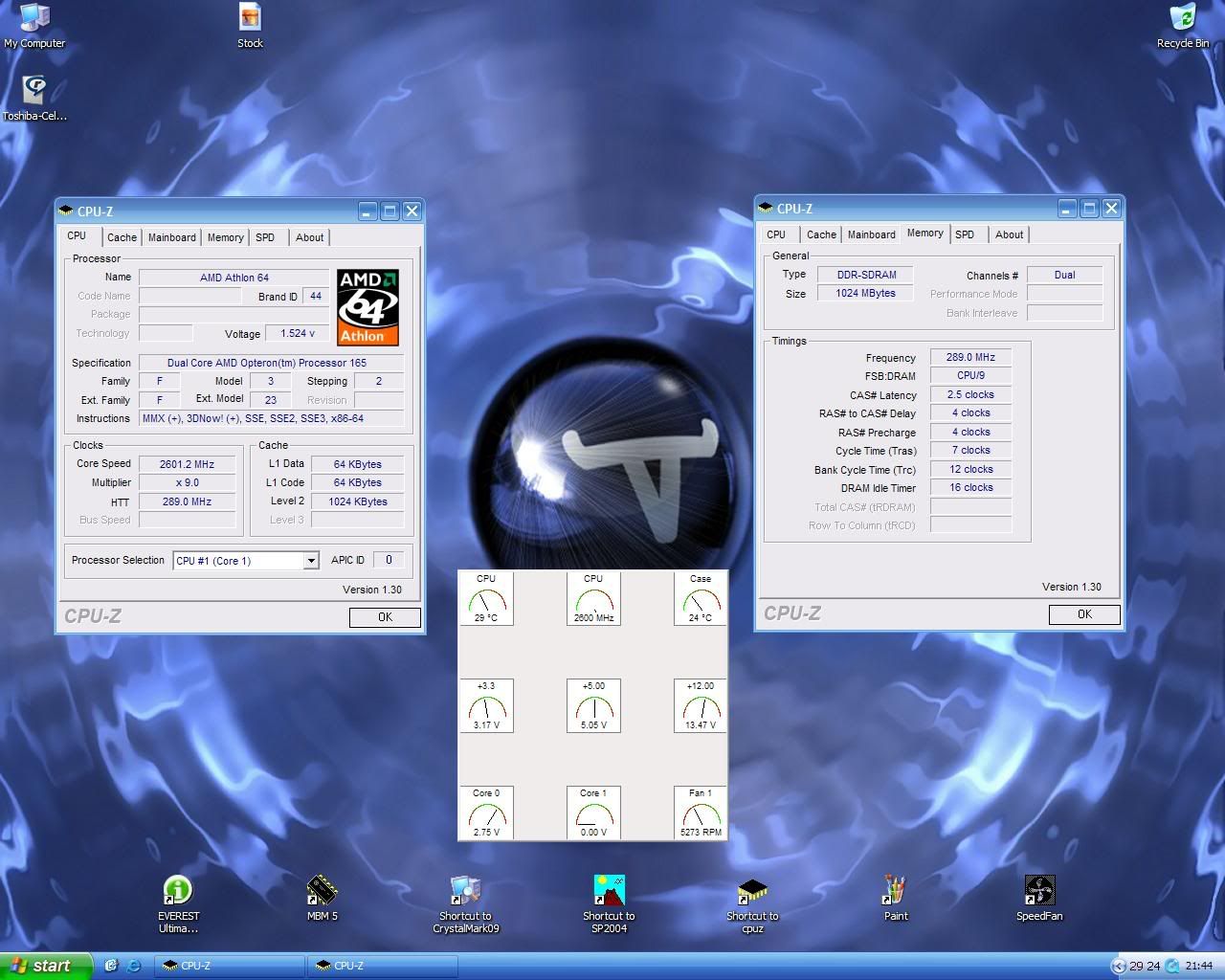
Task: Click OK in the left CPU-Z window
Action: pyautogui.click(x=385, y=617)
